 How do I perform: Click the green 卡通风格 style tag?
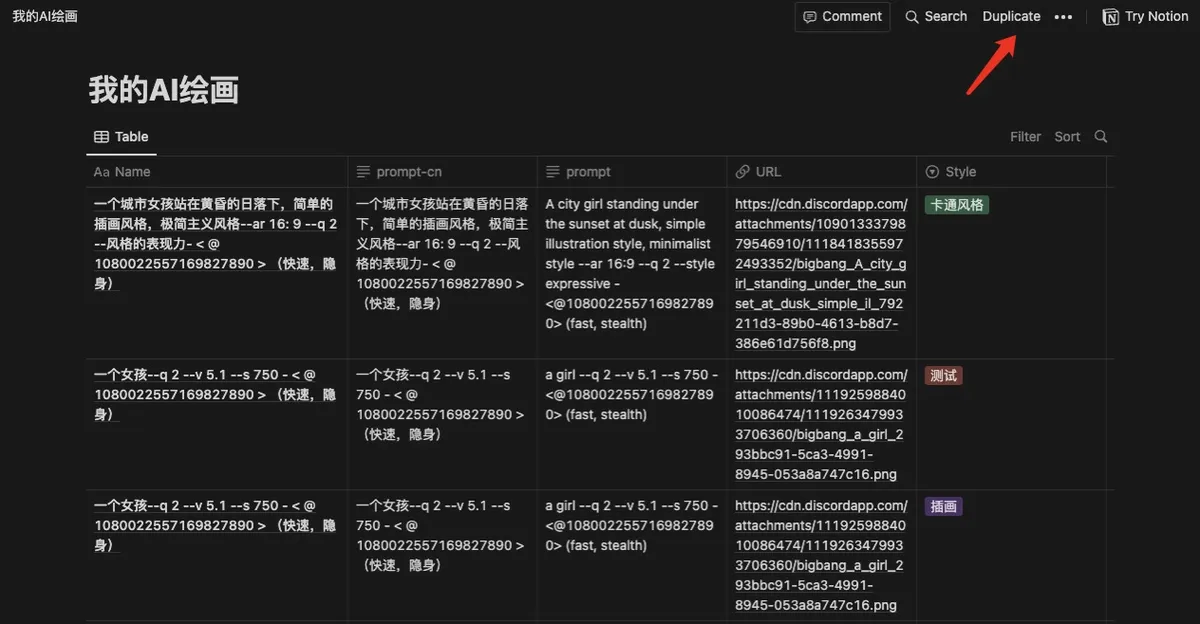coord(956,205)
